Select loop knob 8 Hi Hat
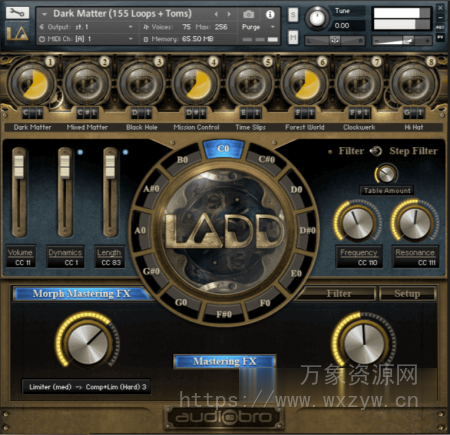Viewport: 450px width, 435px height. coord(413,83)
